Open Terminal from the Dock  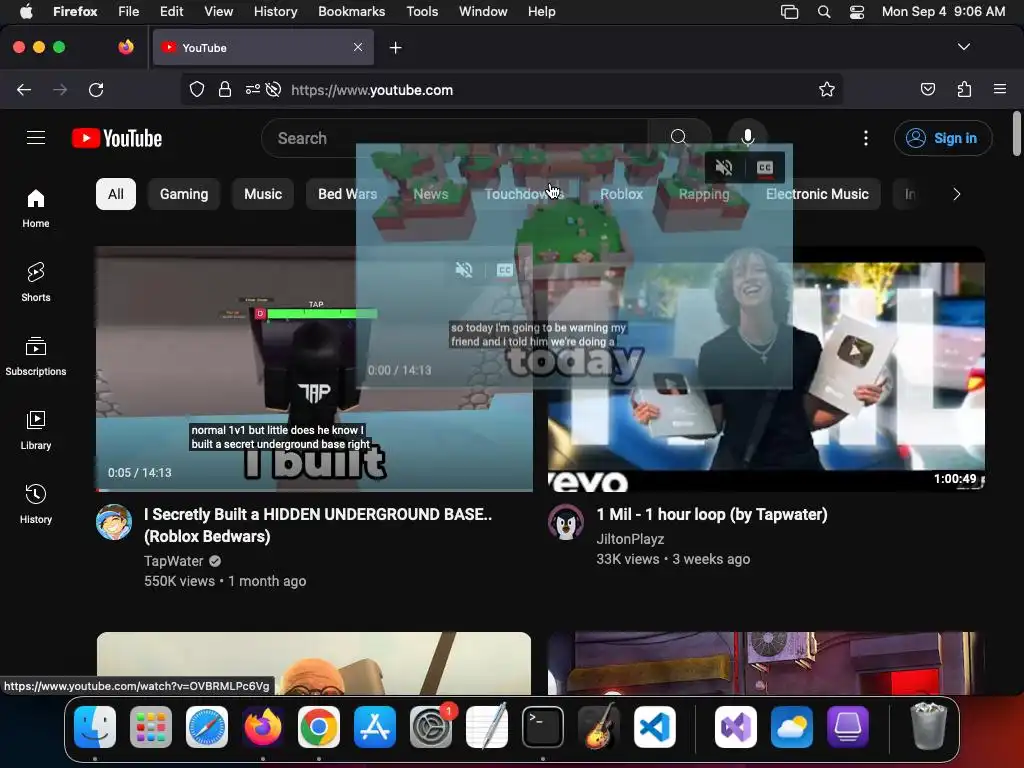pos(543,727)
